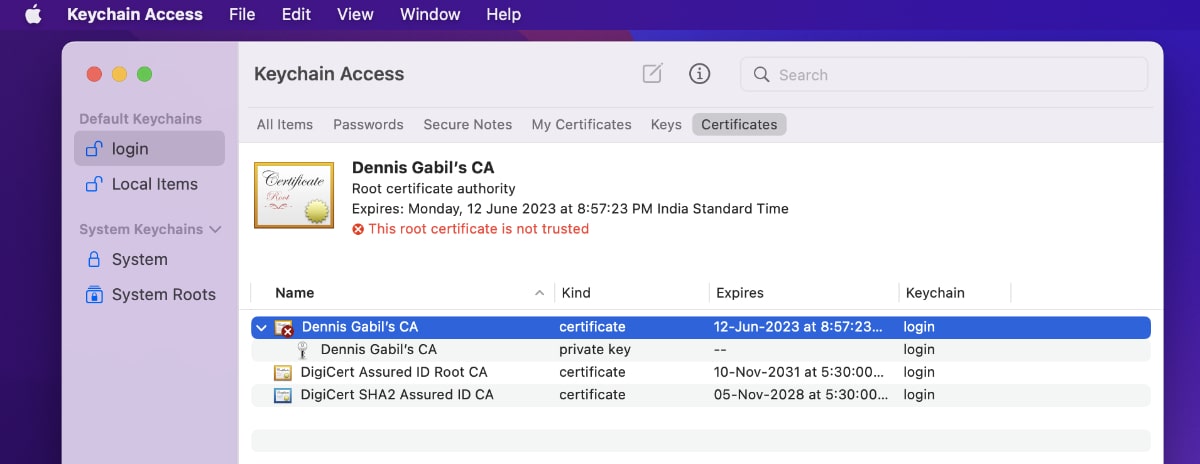This screenshot has height=464, width=1200.
Task: Open the Window menu
Action: click(x=430, y=15)
